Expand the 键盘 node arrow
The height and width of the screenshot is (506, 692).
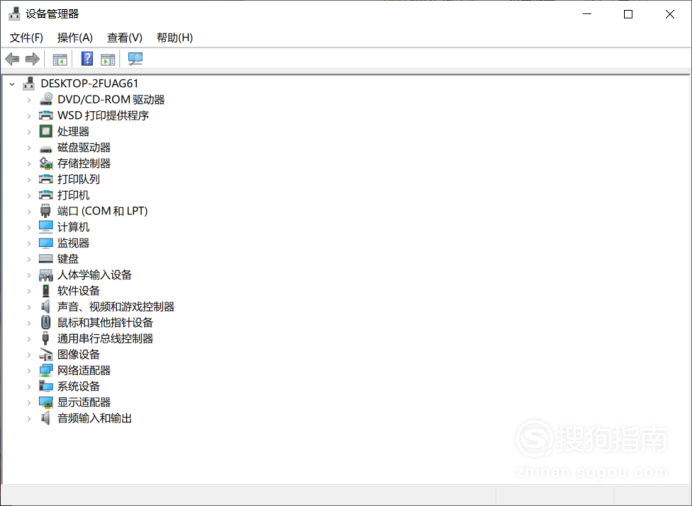[29, 259]
